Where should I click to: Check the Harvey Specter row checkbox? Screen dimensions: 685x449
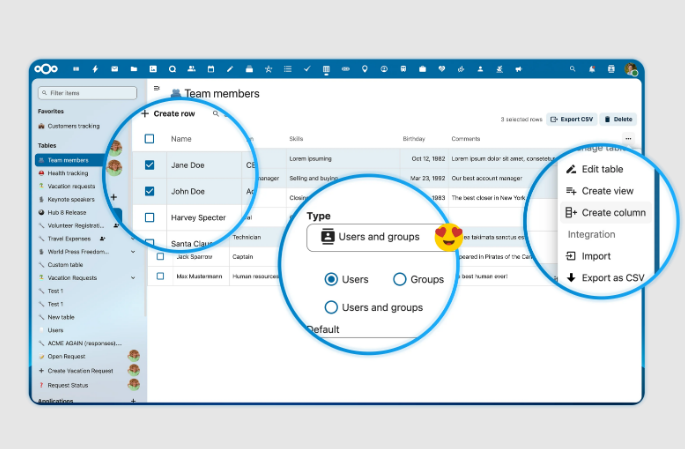point(149,218)
